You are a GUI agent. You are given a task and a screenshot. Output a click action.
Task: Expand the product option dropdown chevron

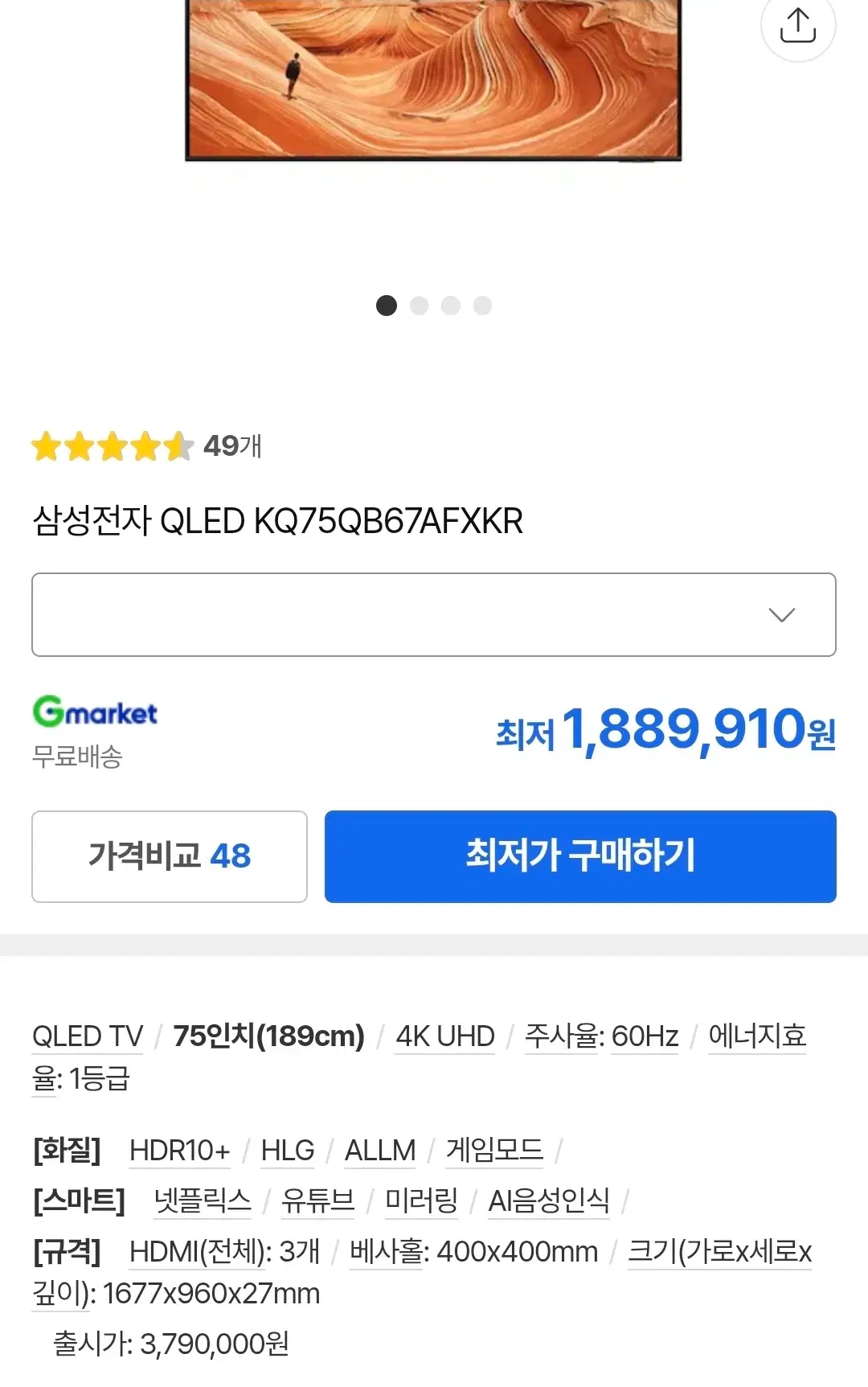tap(781, 615)
